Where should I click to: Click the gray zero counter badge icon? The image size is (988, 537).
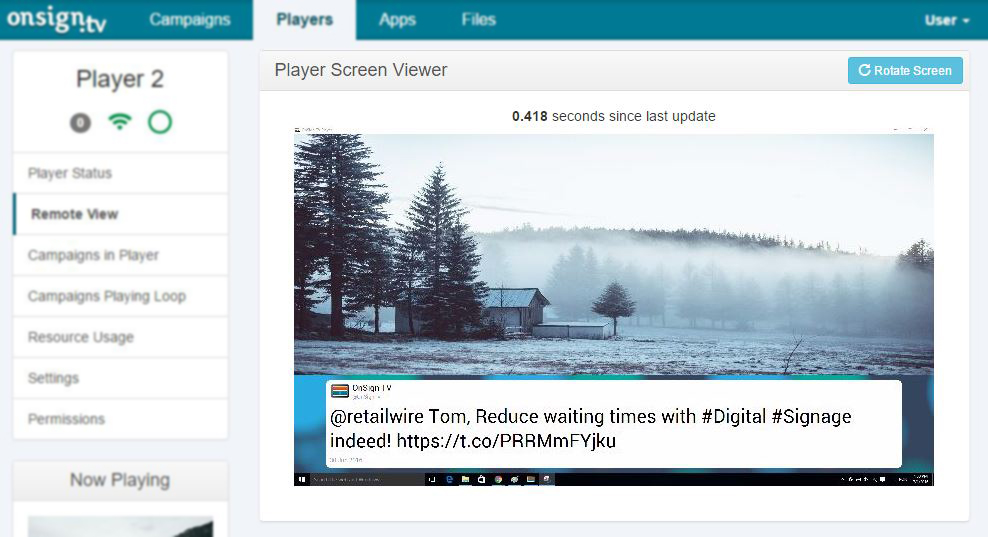click(80, 122)
